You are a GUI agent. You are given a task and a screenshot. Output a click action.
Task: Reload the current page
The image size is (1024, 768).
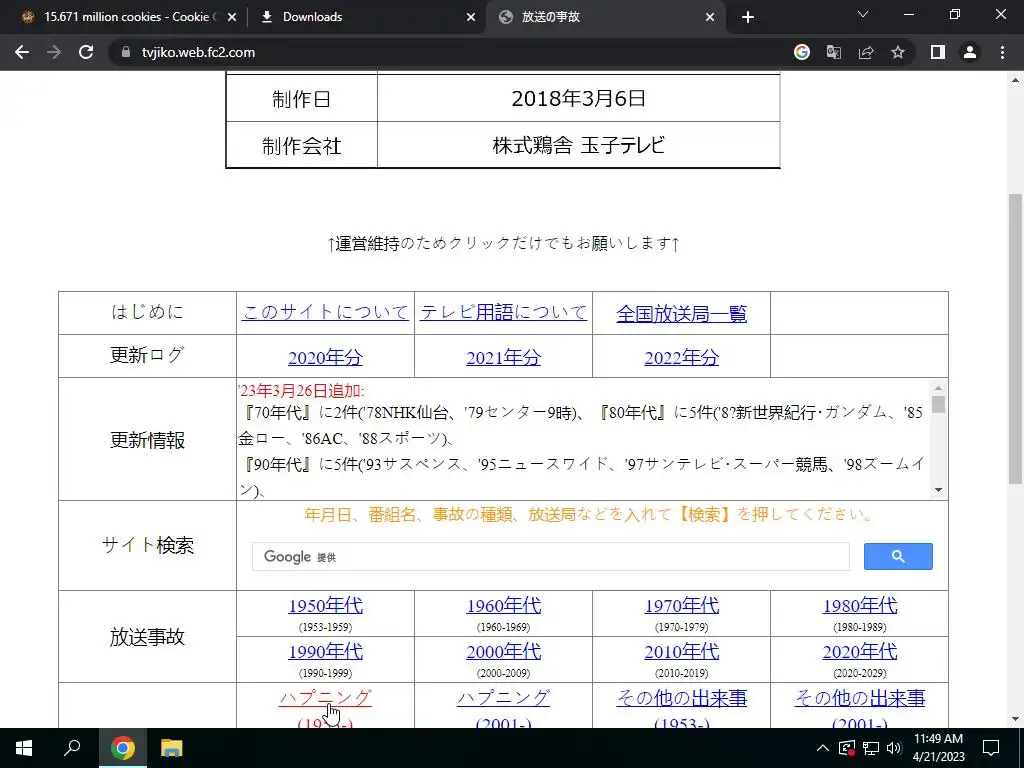[86, 52]
